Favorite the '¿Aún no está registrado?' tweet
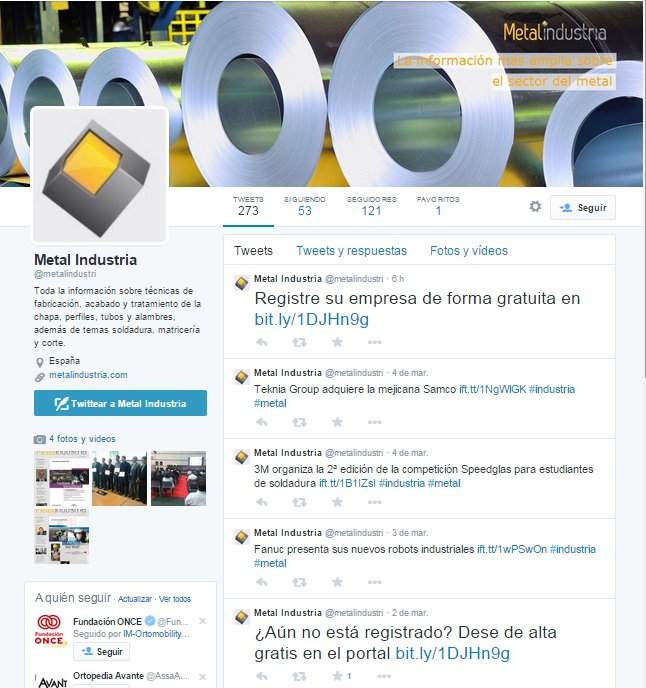The width and height of the screenshot is (646, 688). point(337,676)
